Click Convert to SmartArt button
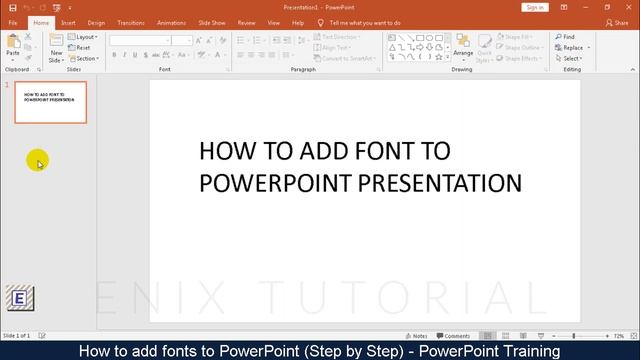The image size is (640, 360). (344, 59)
